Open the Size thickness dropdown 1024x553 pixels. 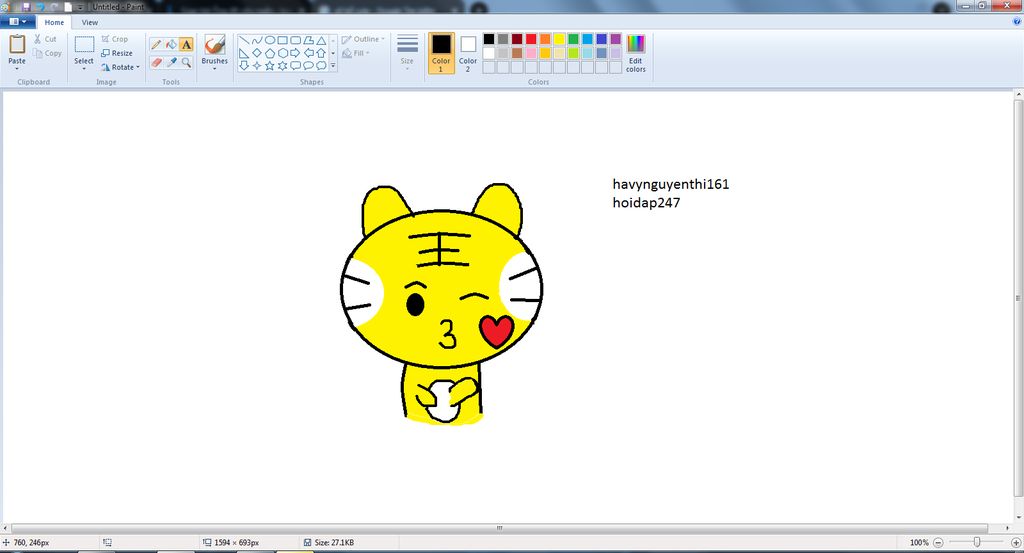[x=407, y=52]
